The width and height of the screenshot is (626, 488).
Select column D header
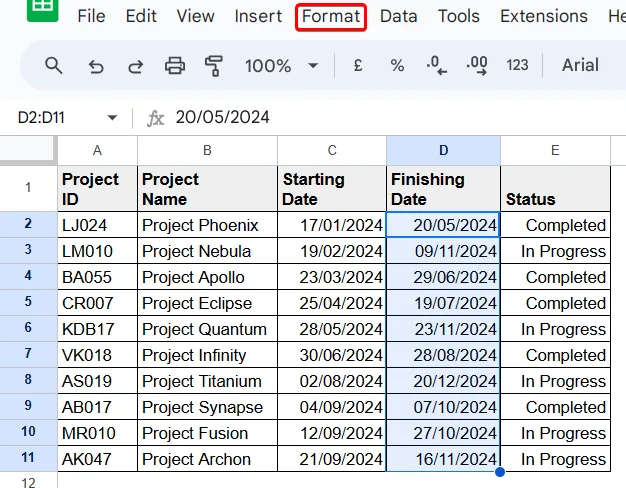(443, 151)
